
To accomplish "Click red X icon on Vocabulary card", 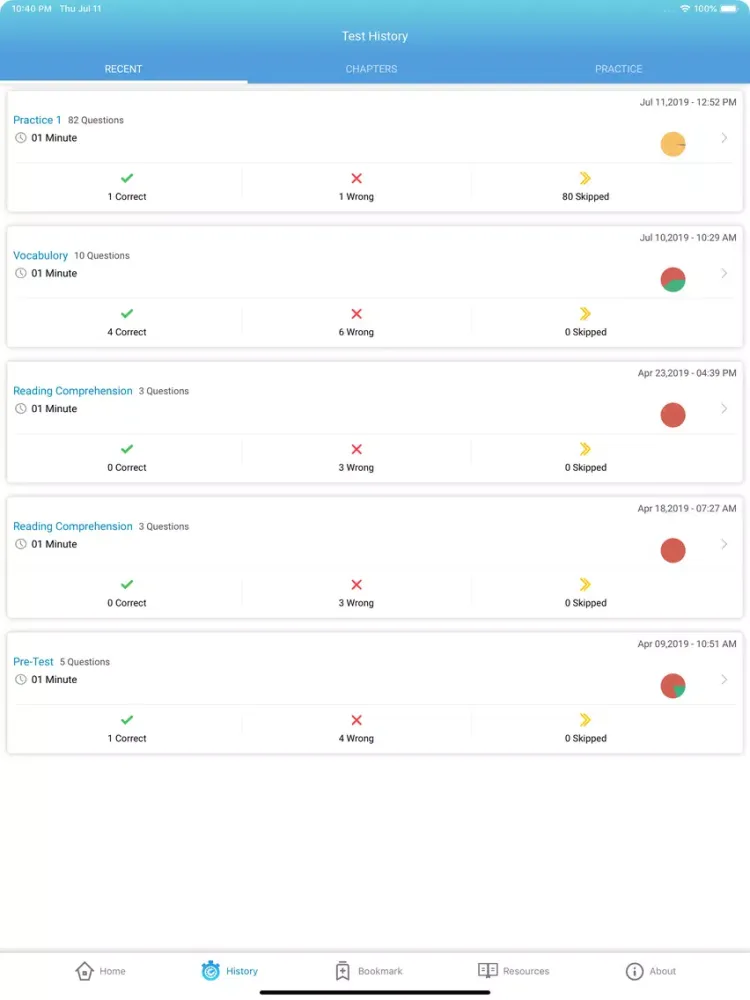I will 356,314.
